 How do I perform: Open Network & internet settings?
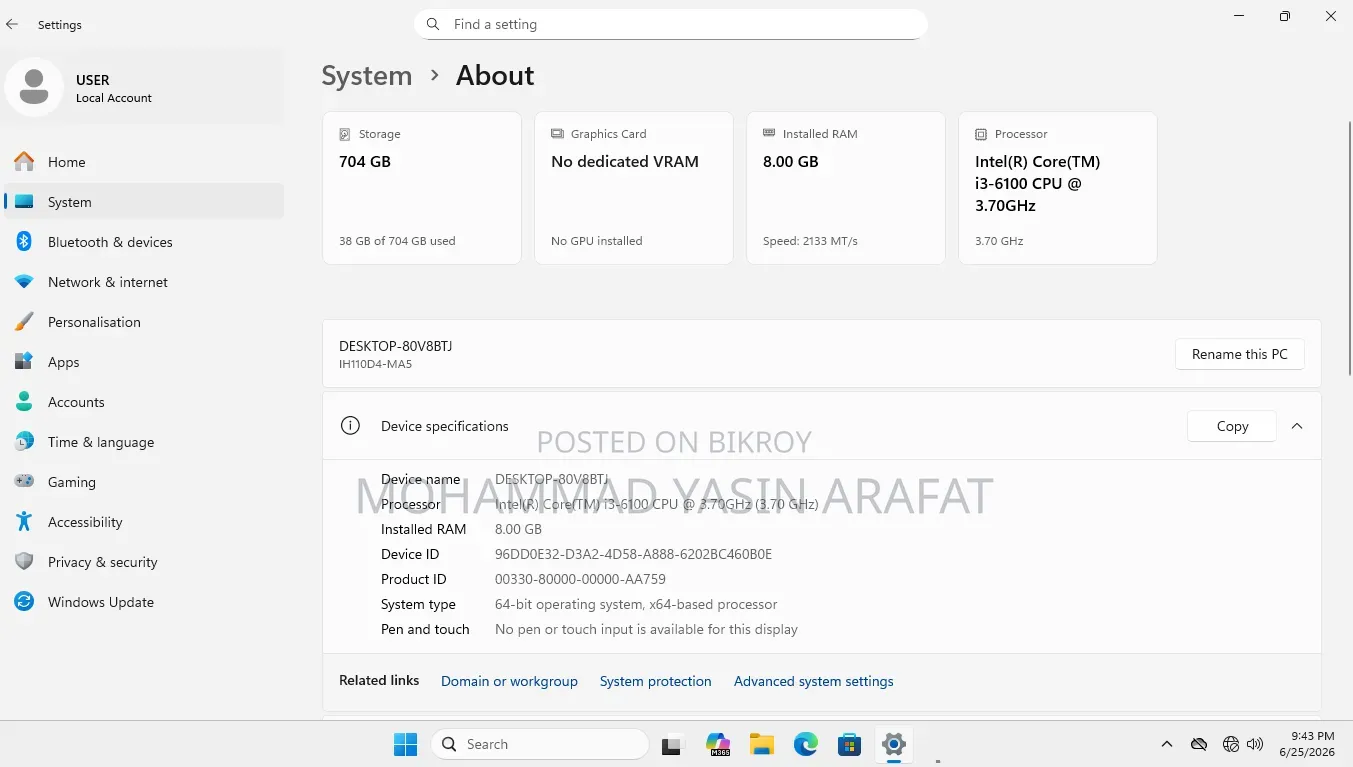click(x=144, y=282)
